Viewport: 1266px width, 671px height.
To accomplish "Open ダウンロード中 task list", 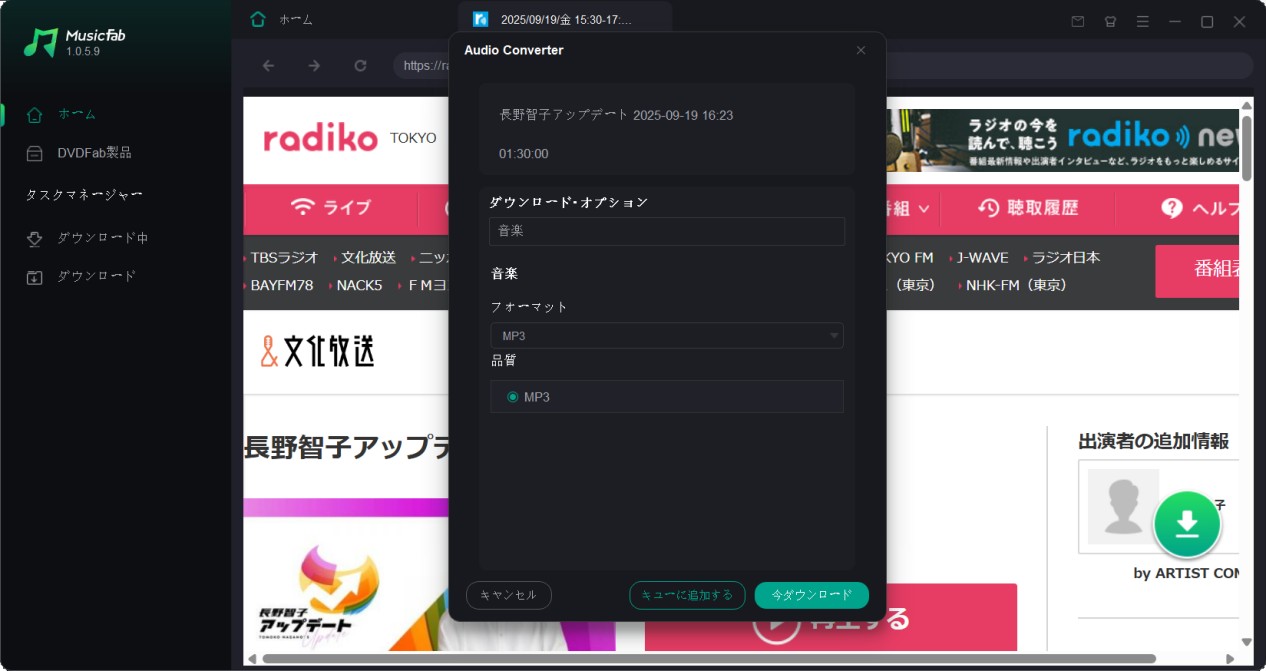I will tap(88, 238).
